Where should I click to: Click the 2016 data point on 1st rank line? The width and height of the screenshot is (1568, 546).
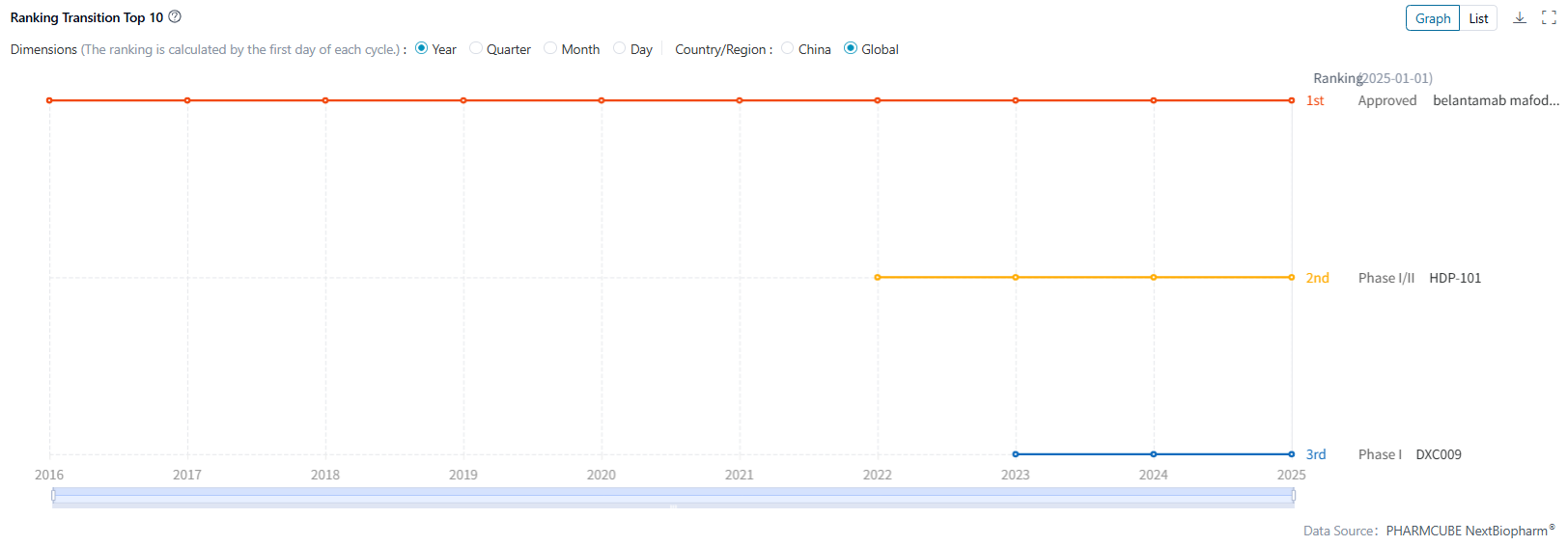49,100
